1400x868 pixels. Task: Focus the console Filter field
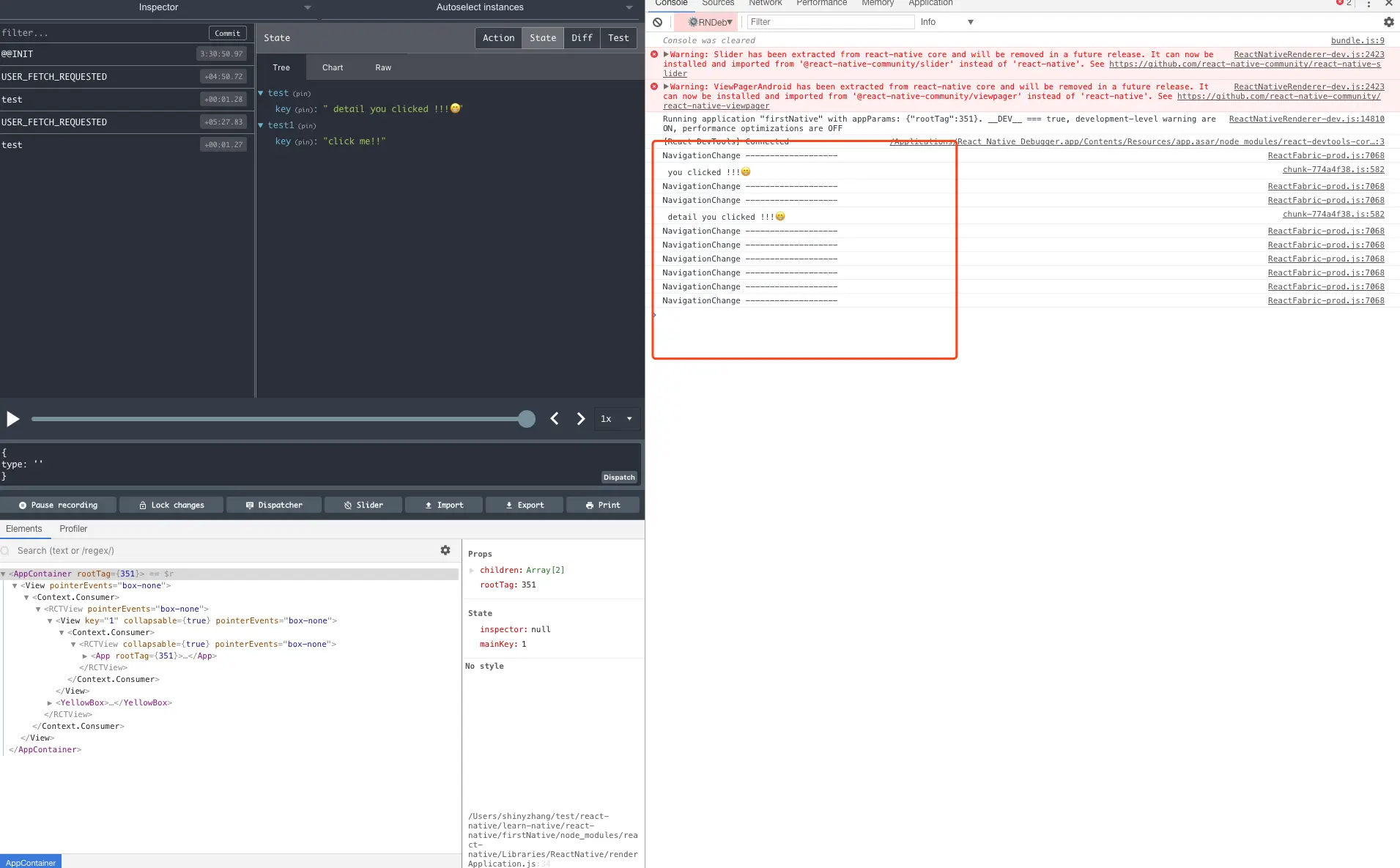(x=831, y=22)
